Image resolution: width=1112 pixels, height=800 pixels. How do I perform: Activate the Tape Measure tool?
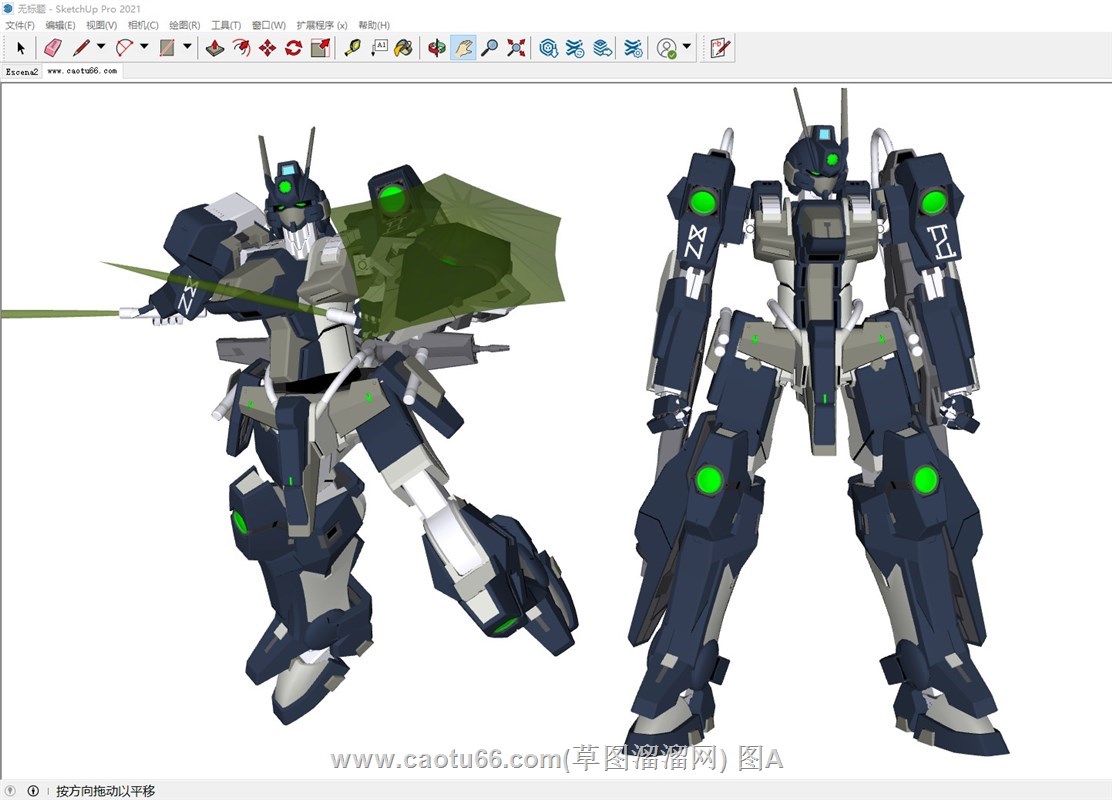pyautogui.click(x=352, y=47)
